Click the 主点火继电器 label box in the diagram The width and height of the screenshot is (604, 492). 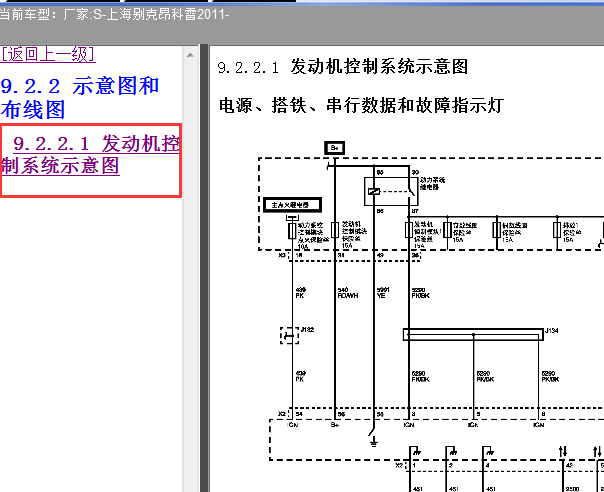(x=292, y=205)
